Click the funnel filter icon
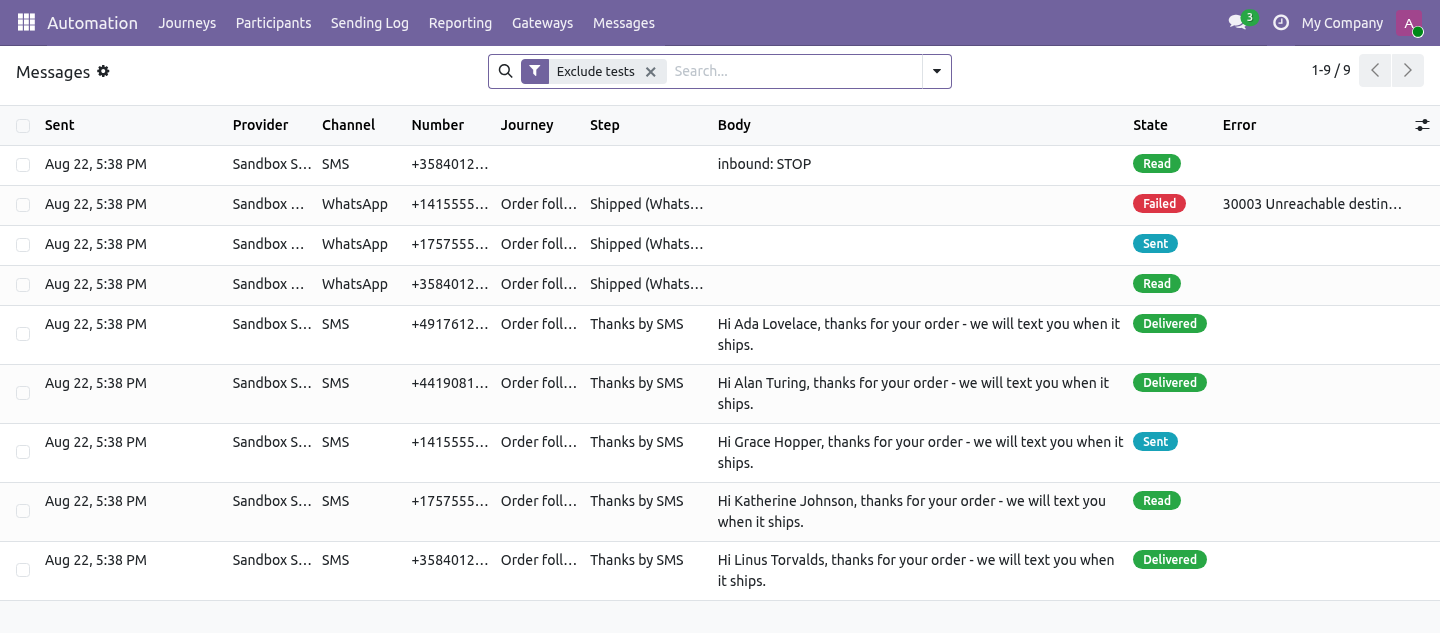This screenshot has width=1440, height=633. (x=535, y=71)
